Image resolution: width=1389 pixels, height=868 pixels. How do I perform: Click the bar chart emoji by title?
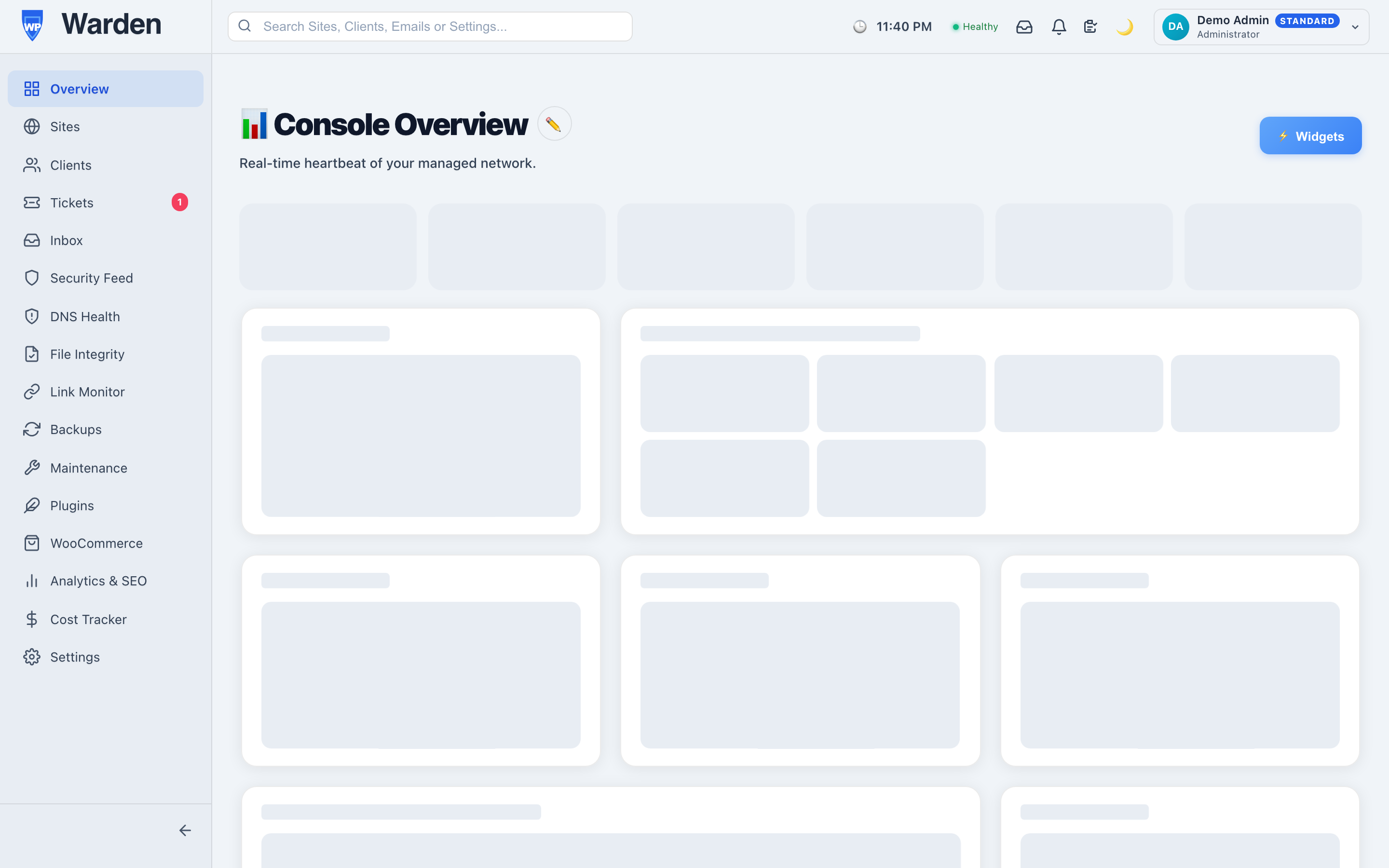(254, 124)
